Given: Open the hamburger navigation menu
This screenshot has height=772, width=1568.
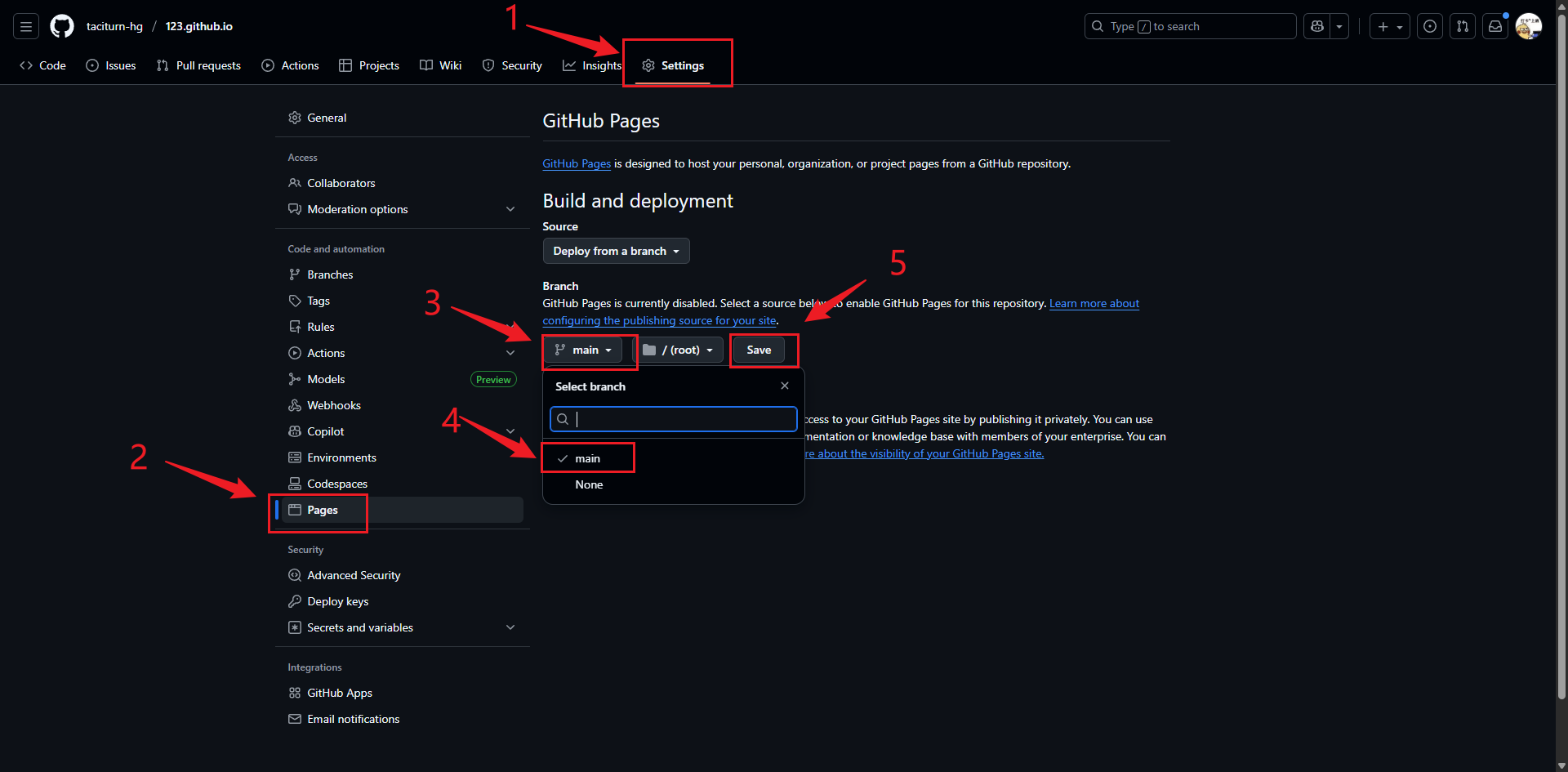Looking at the screenshot, I should point(26,26).
